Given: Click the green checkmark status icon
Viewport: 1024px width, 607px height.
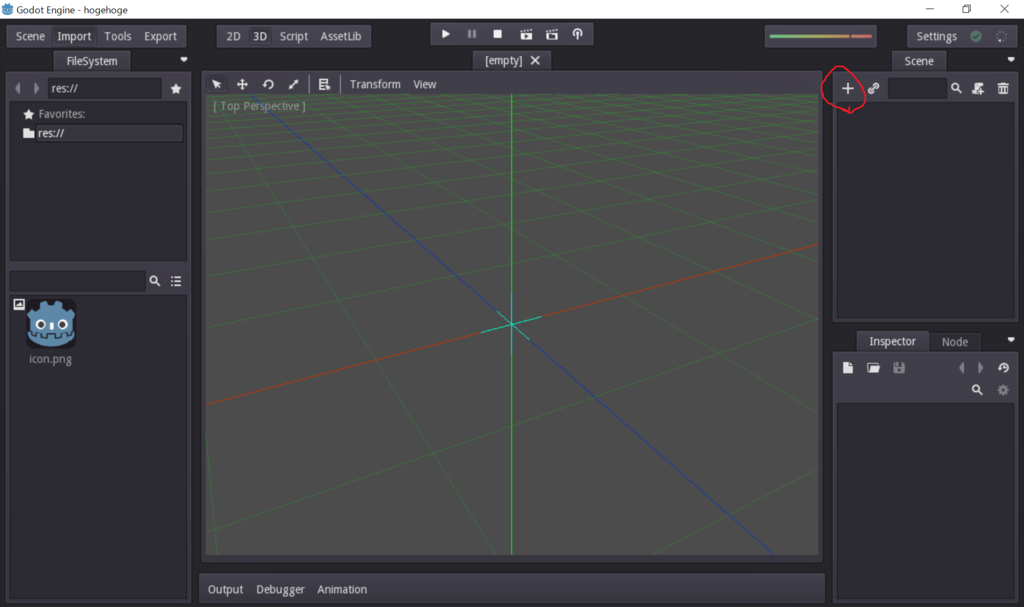Looking at the screenshot, I should (976, 37).
